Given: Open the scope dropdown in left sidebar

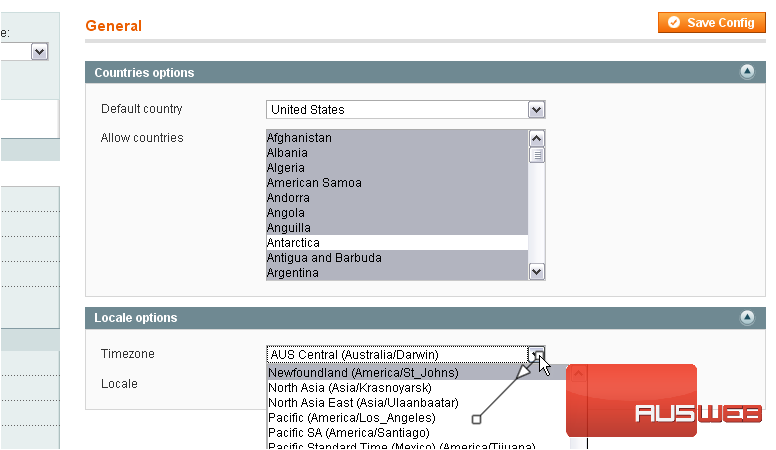Looking at the screenshot, I should (39, 52).
